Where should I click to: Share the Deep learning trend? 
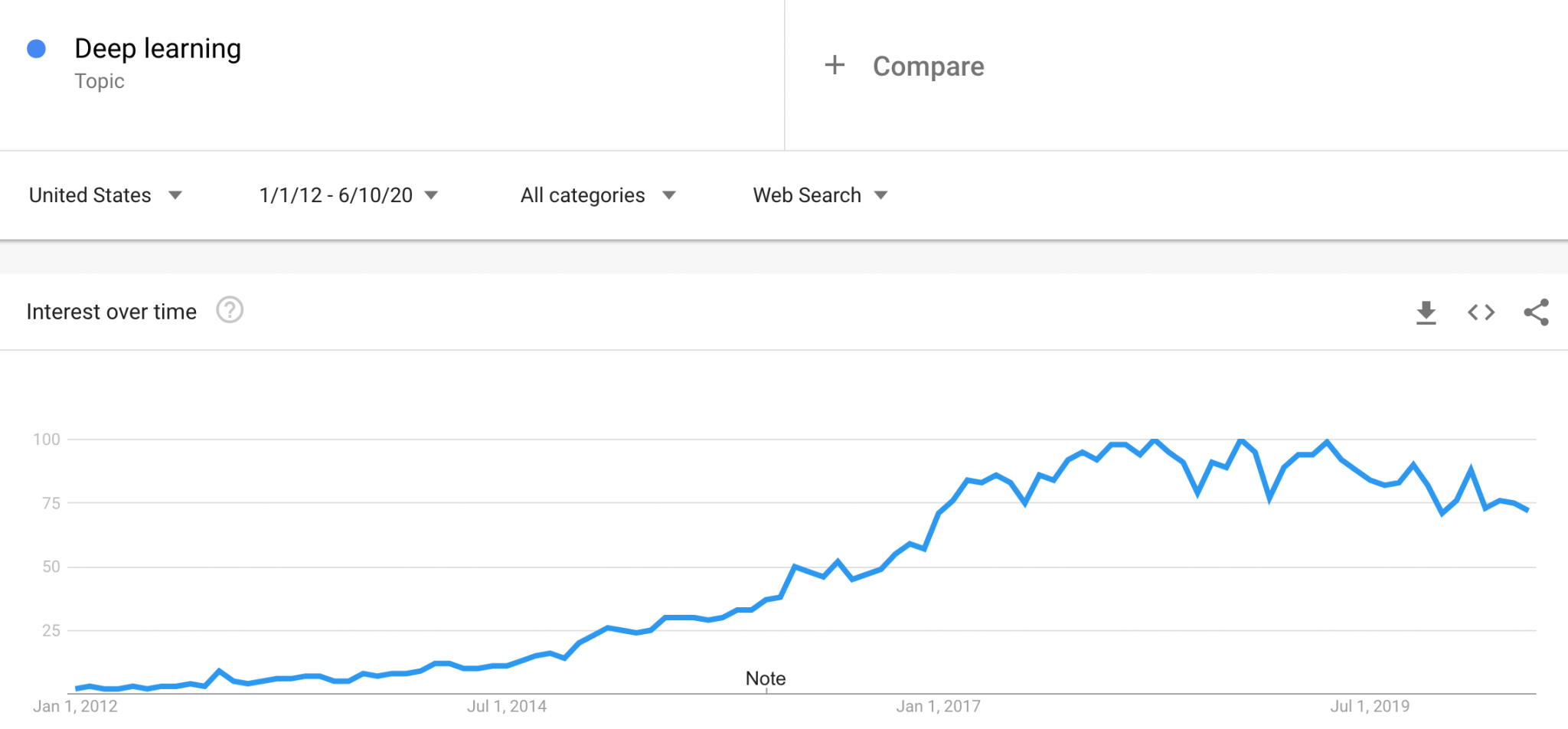(x=1536, y=312)
